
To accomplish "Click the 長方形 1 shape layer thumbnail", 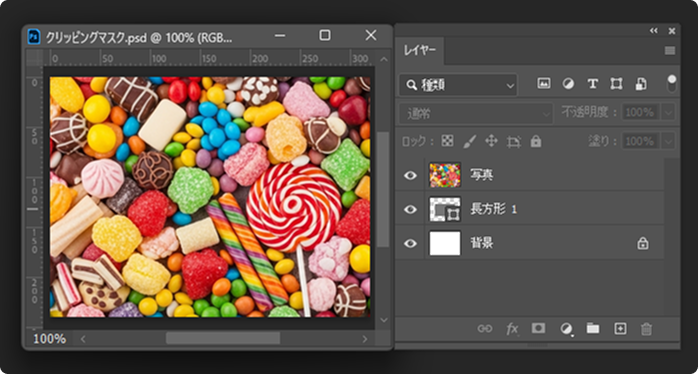I will (x=445, y=209).
